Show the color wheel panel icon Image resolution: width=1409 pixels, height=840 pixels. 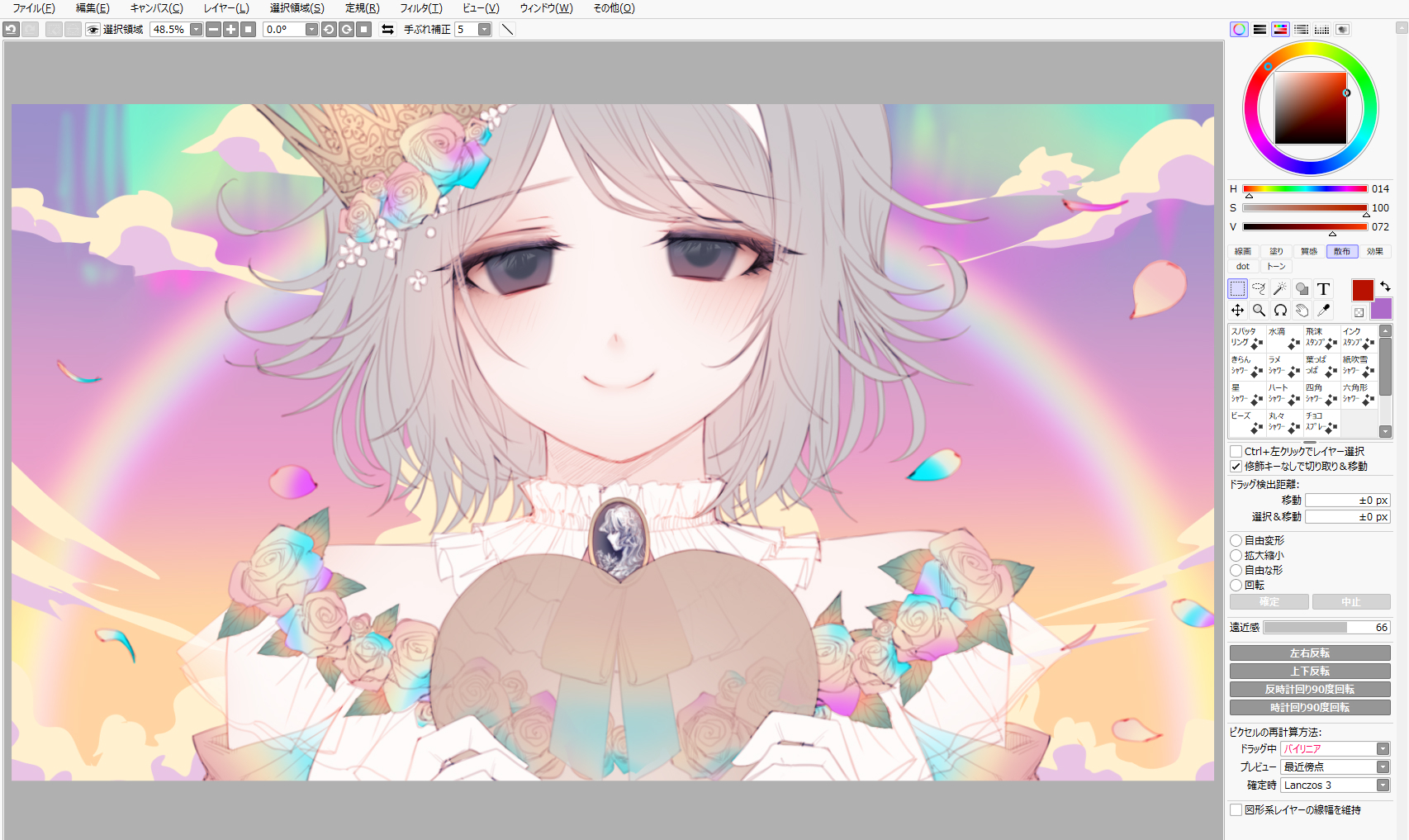click(x=1239, y=29)
